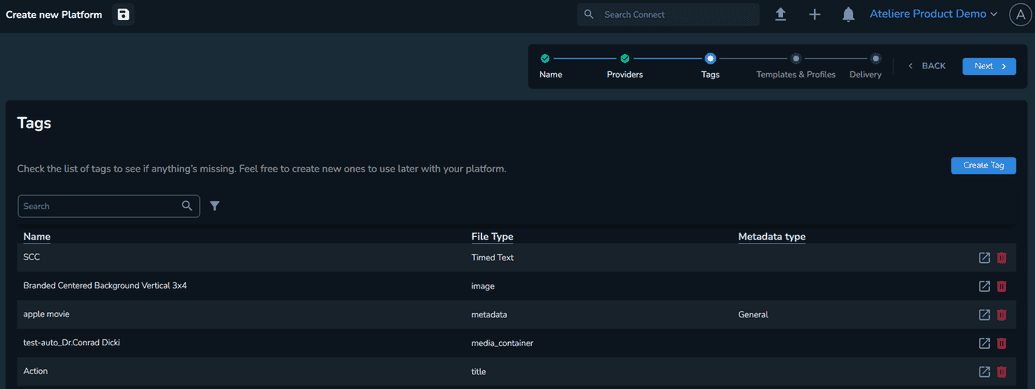Click the metadata file type cell
The height and width of the screenshot is (389, 1035).
(x=489, y=315)
